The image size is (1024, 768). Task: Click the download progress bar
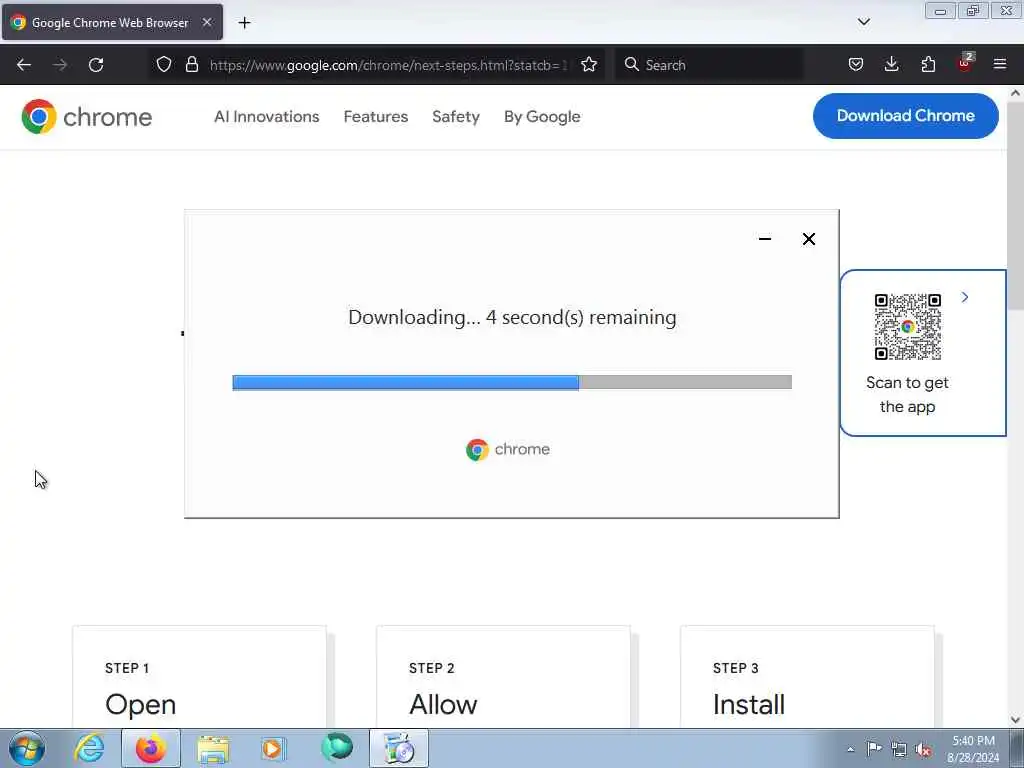[512, 383]
